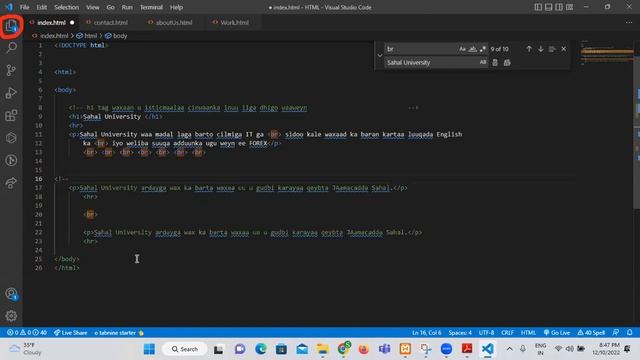Click the Replace All icon
Image resolution: width=640 pixels, height=360 pixels.
[507, 62]
